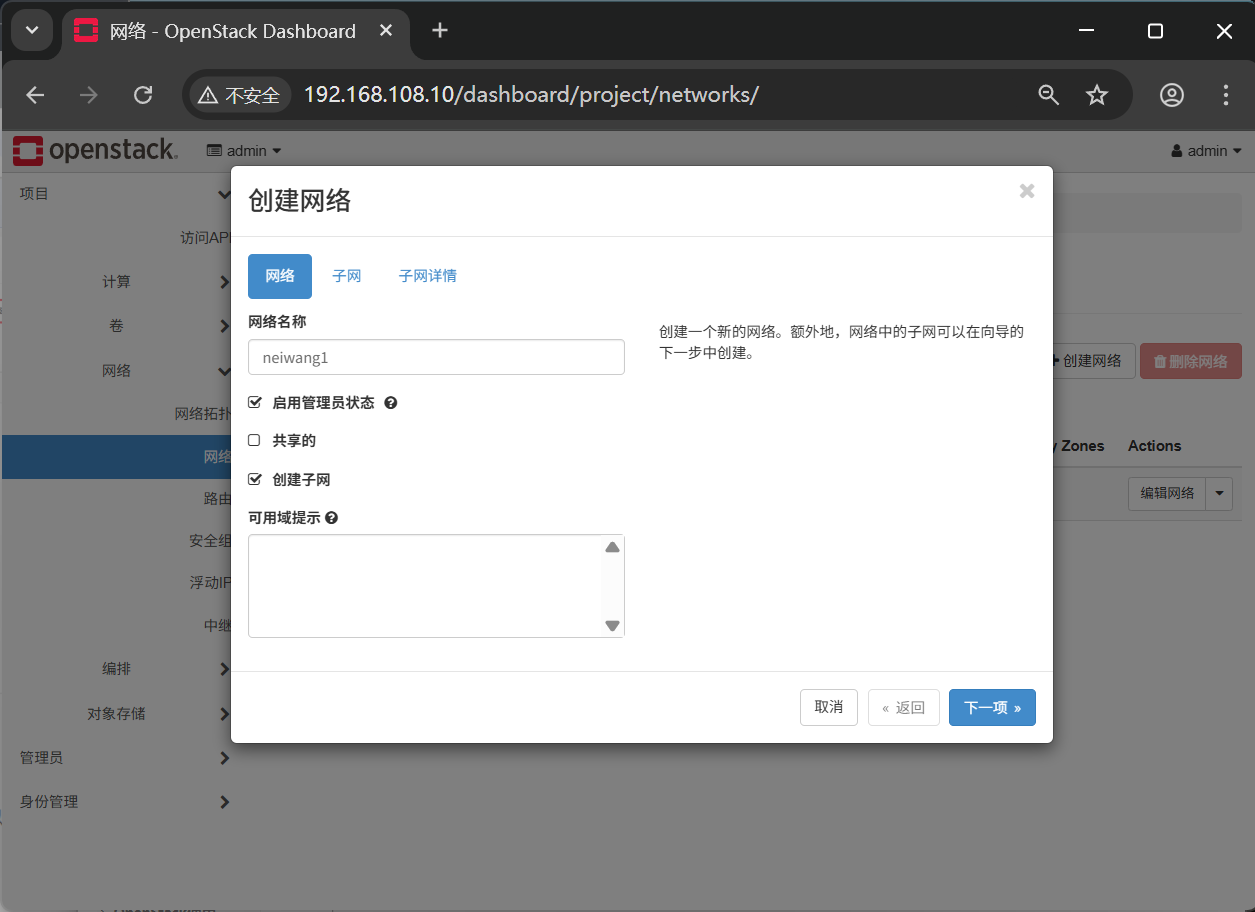Bookmark this page with the star icon
This screenshot has height=912, width=1255.
click(1097, 95)
